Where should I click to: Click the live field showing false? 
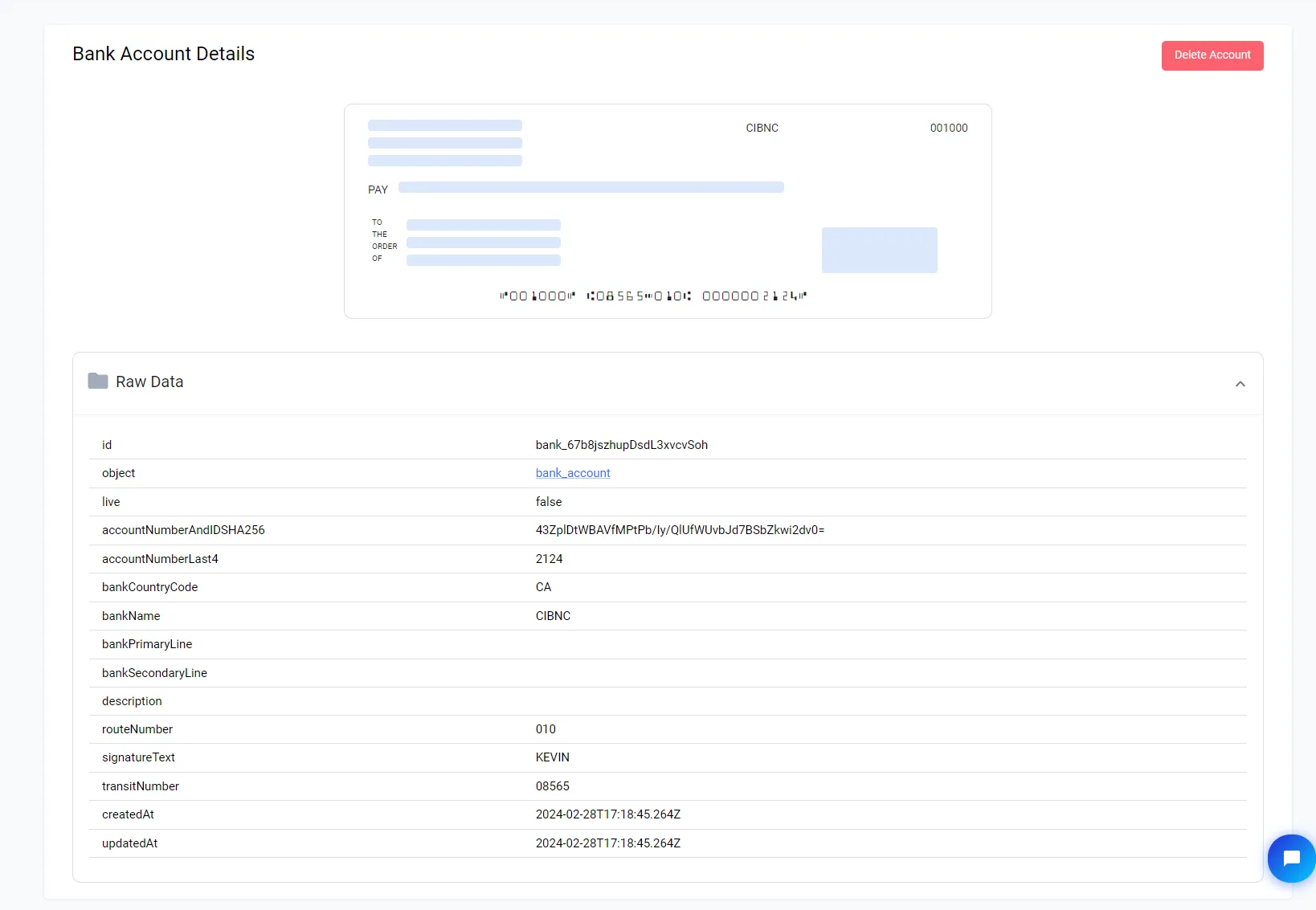549,502
